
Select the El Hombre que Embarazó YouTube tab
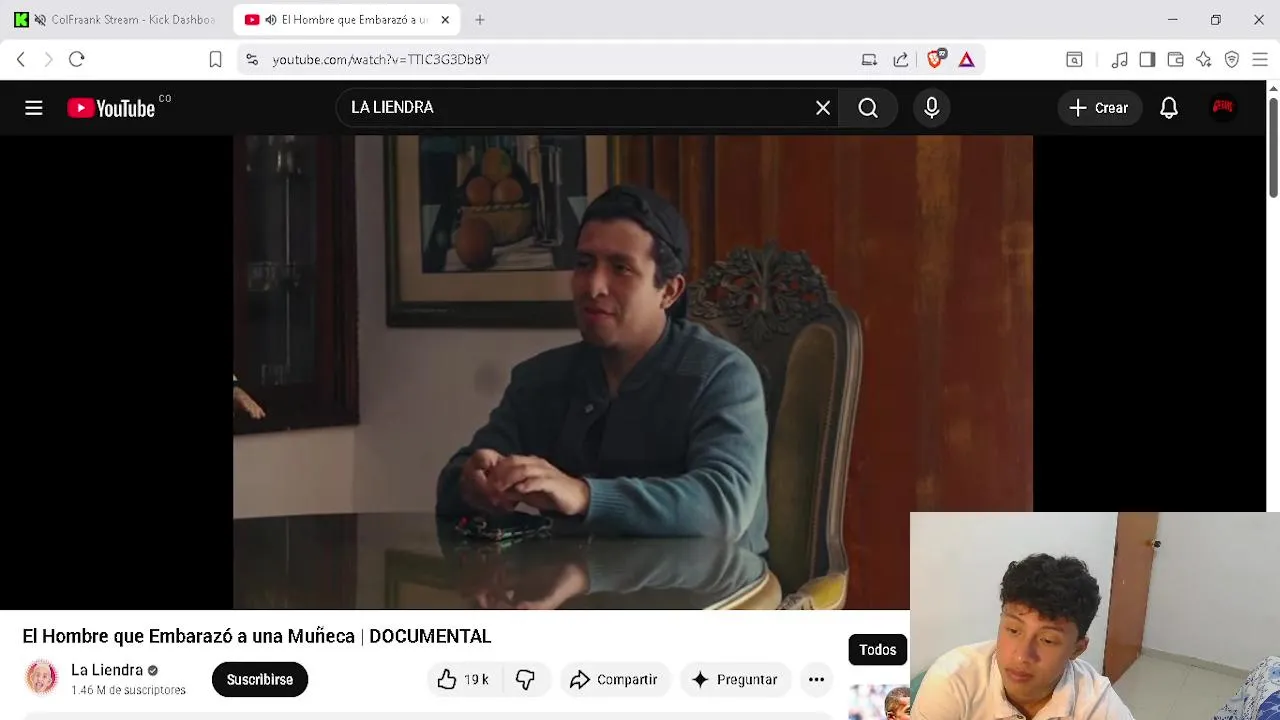pyautogui.click(x=345, y=20)
